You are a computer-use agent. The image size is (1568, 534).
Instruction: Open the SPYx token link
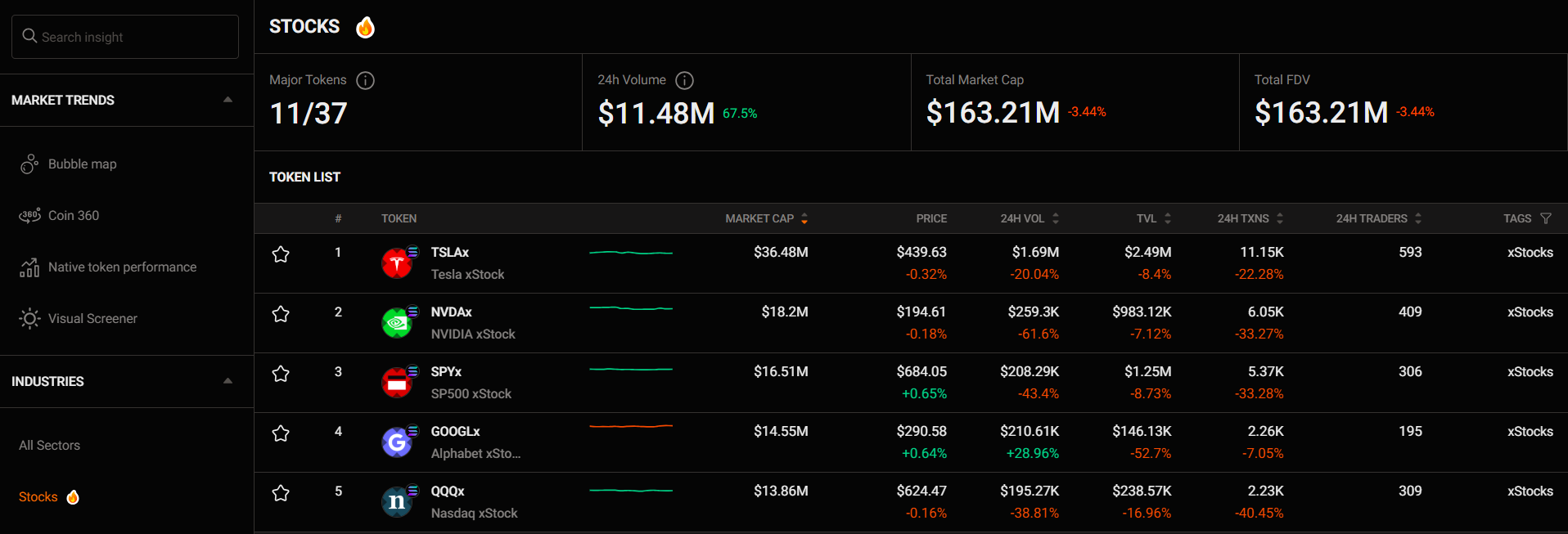pos(446,372)
